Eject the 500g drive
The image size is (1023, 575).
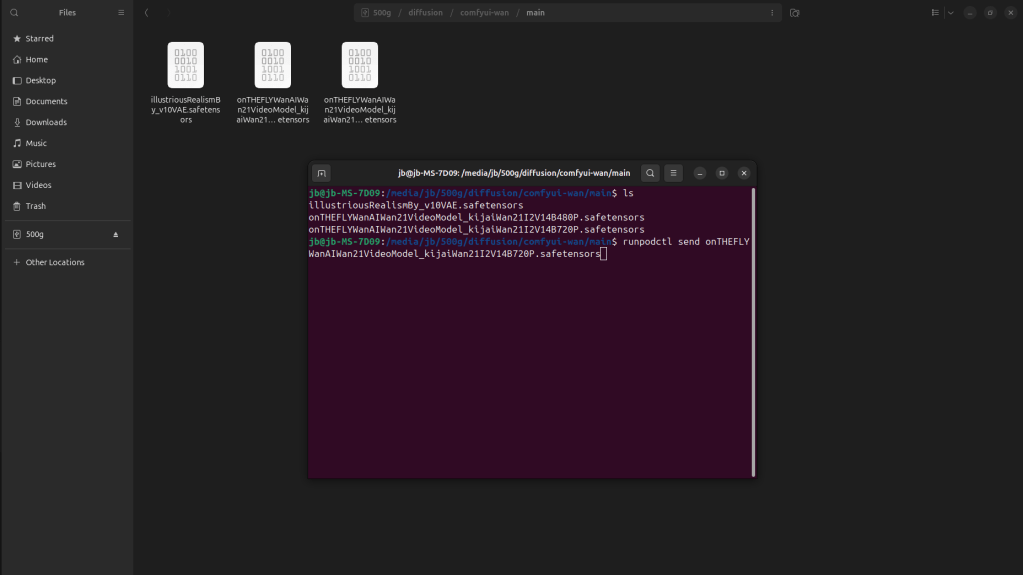point(115,234)
